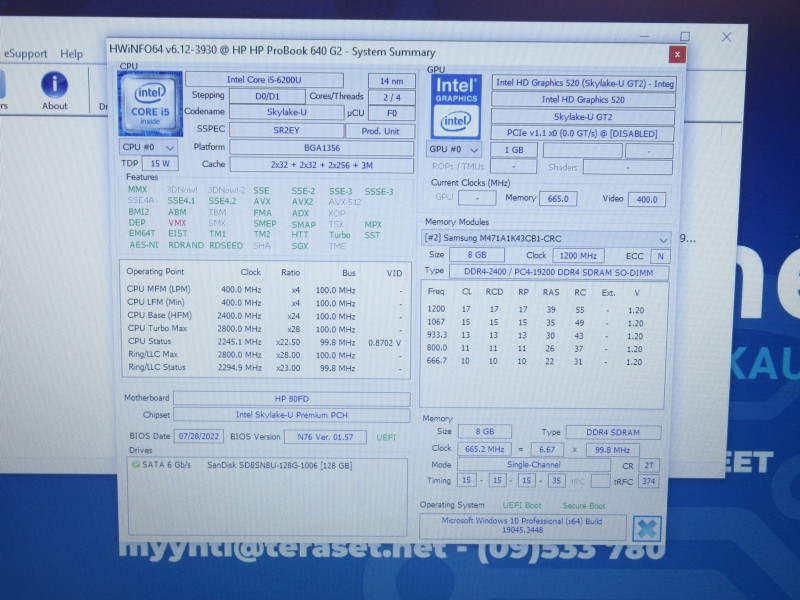Close the background window
Screen dimensions: 800x600
click(x=727, y=37)
